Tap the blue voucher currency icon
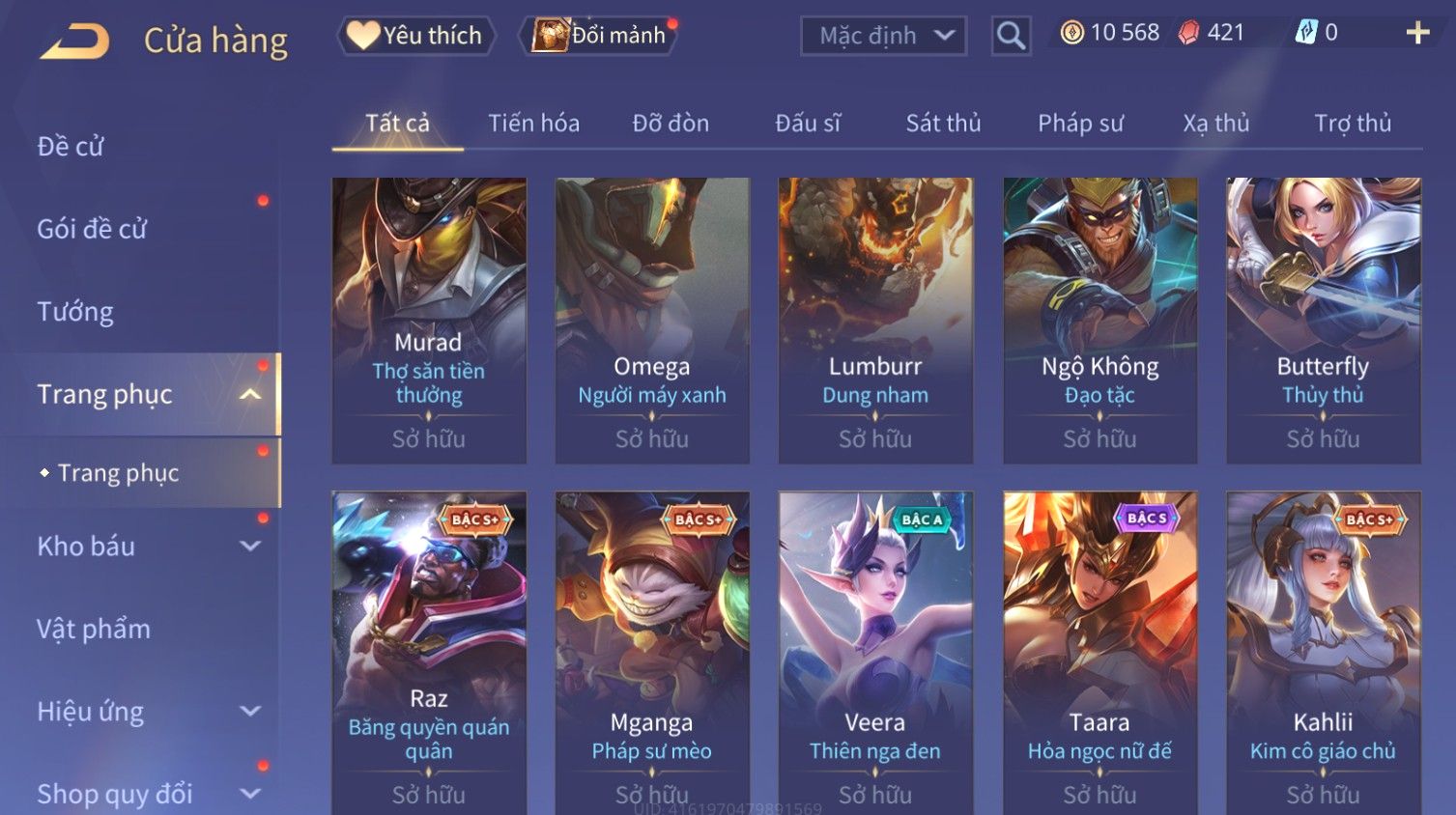Viewport: 1456px width, 815px height. point(1306,33)
